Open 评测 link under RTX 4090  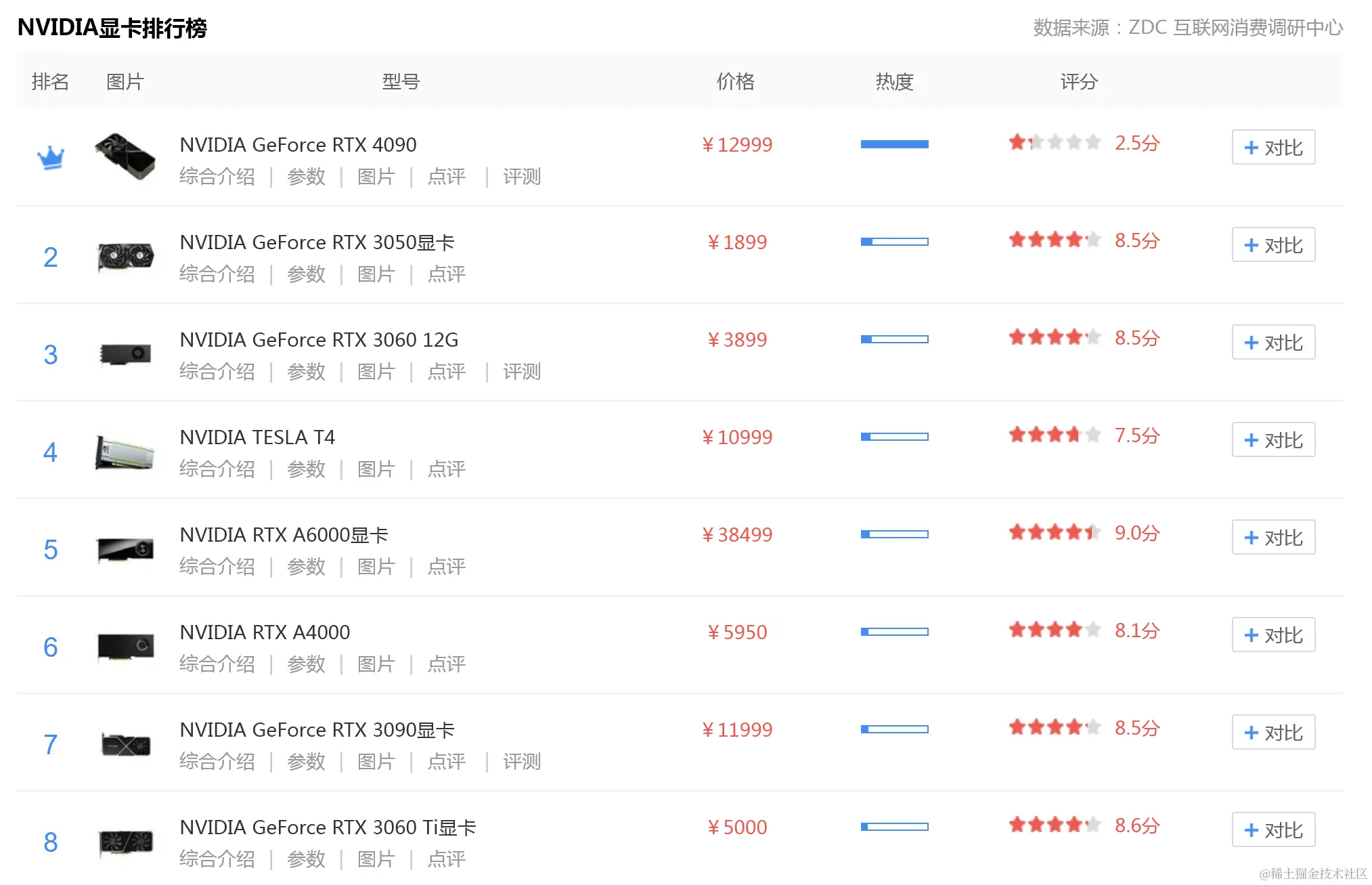click(x=521, y=177)
